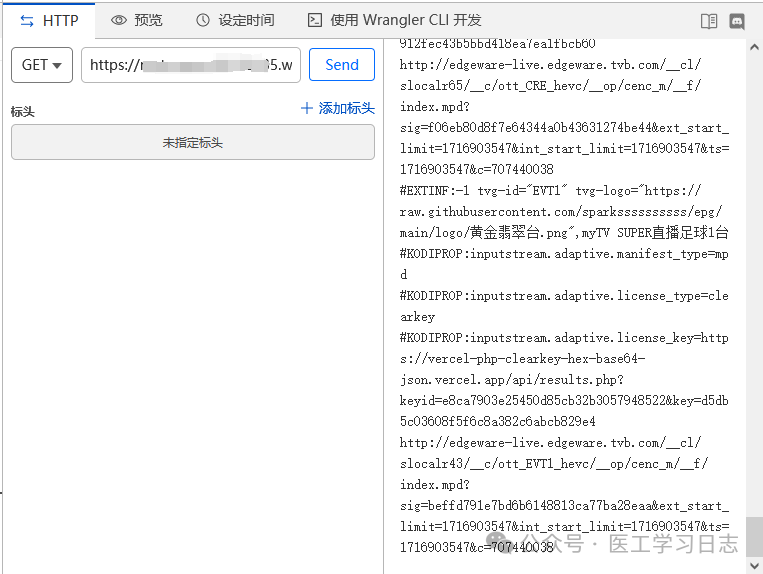This screenshot has width=763, height=574.
Task: Click the line 's://vercel-php-clearkey-hex-base64-'
Action: tap(522, 359)
